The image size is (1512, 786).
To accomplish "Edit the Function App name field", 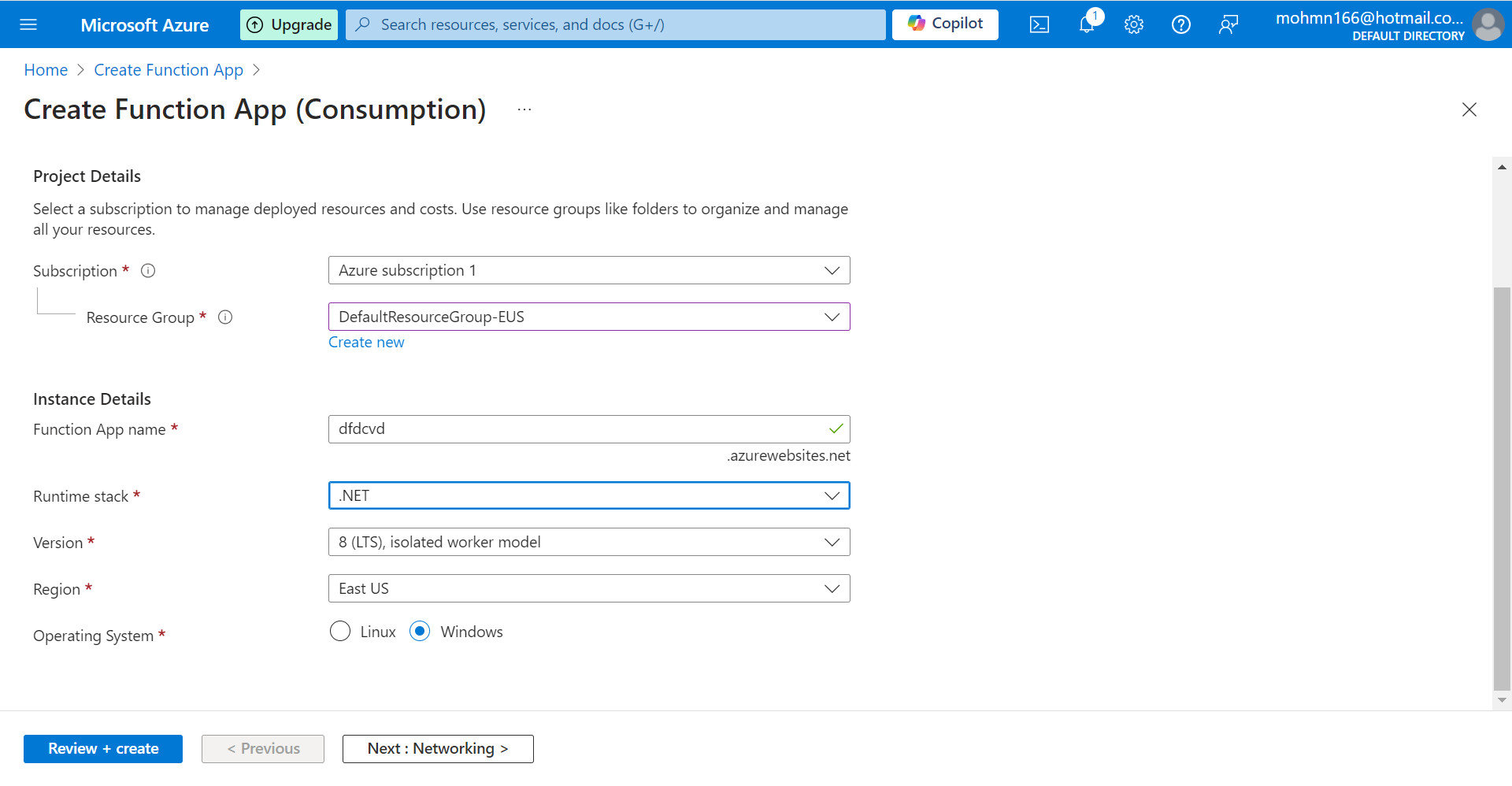I will 589,429.
